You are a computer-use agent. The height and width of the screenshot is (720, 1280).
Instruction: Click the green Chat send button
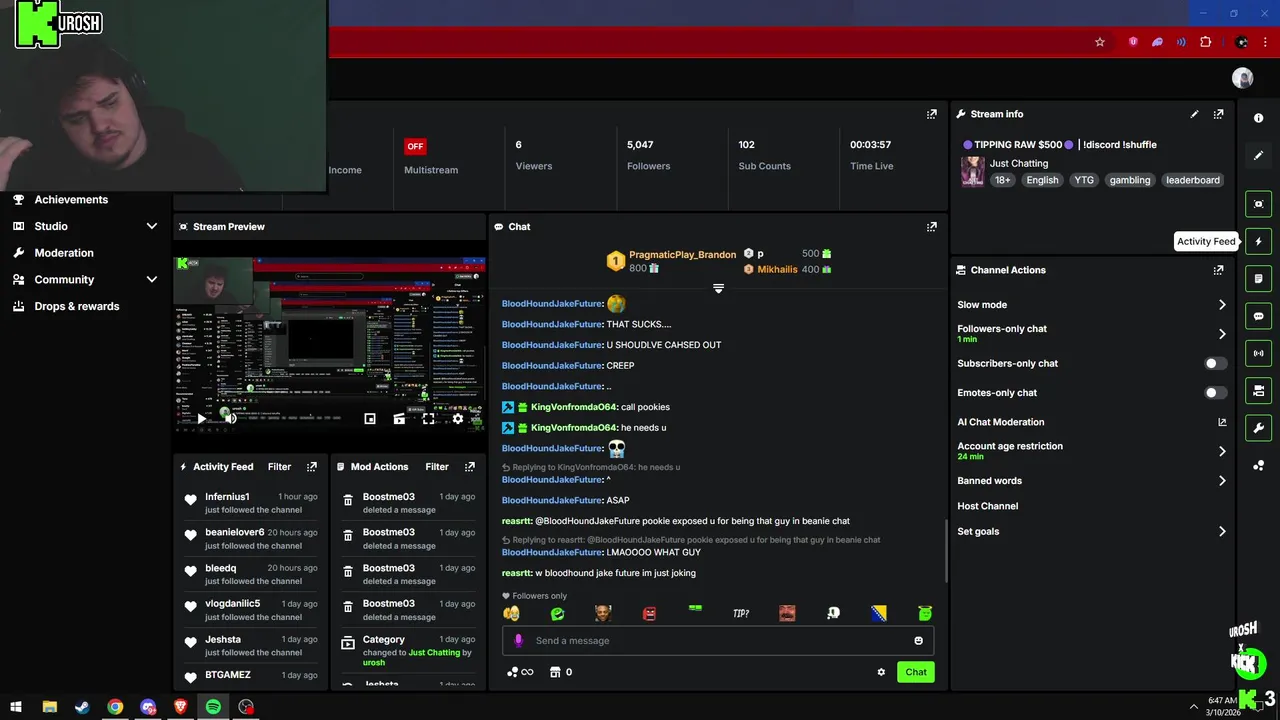tap(916, 672)
